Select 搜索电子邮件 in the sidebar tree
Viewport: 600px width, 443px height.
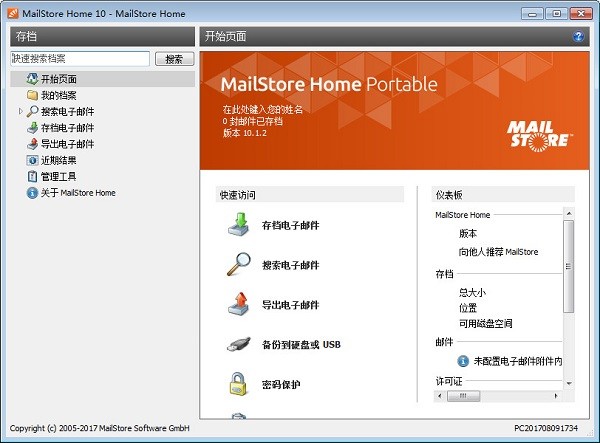point(67,111)
